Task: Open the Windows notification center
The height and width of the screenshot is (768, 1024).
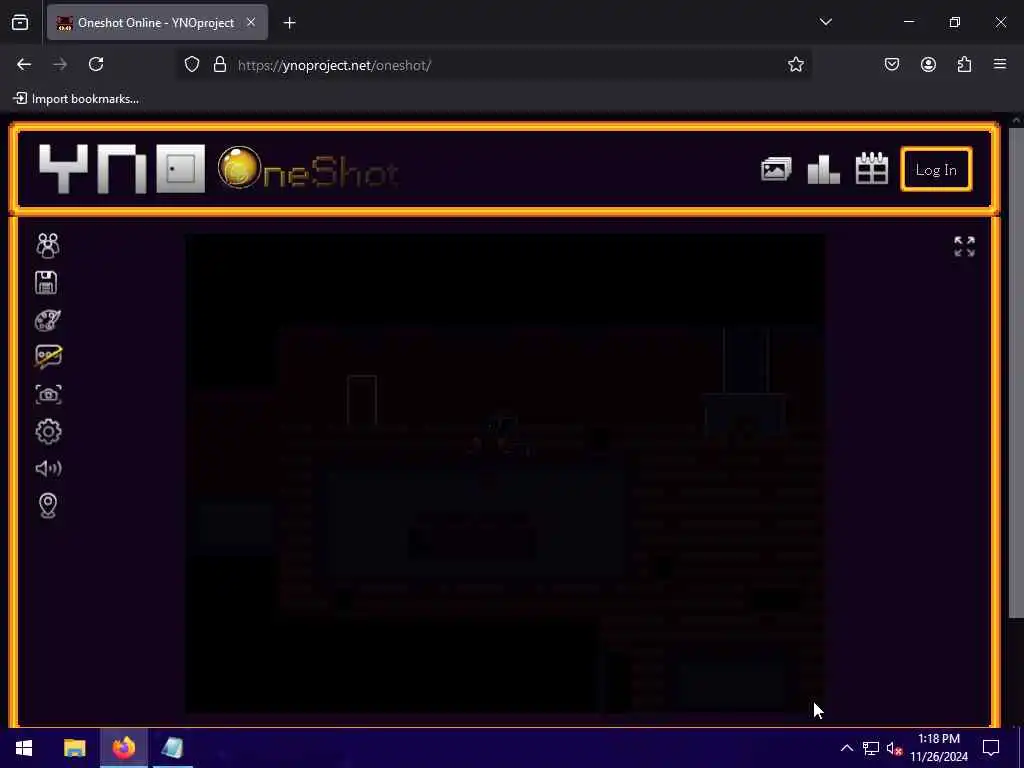Action: (x=991, y=748)
